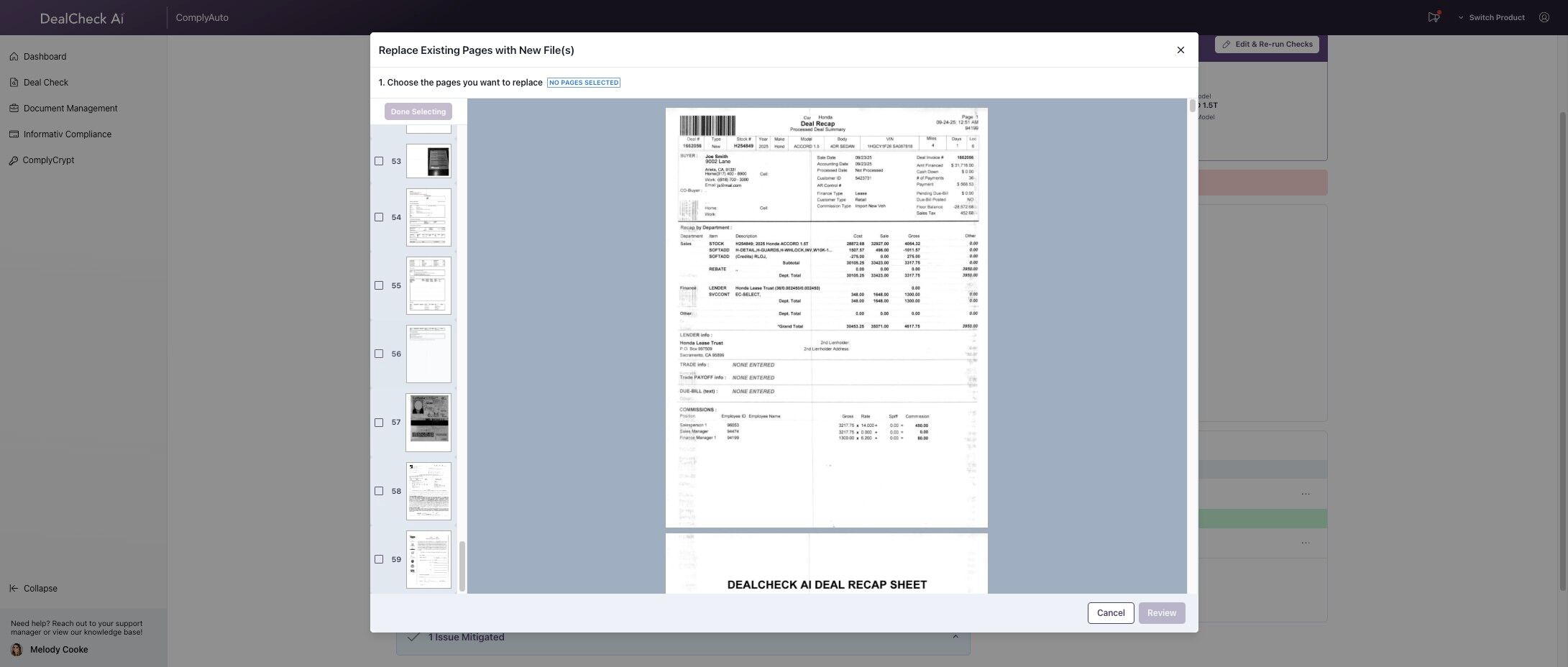1568x667 pixels.
Task: Click the thumbnail list scrollbar
Action: pos(462,566)
